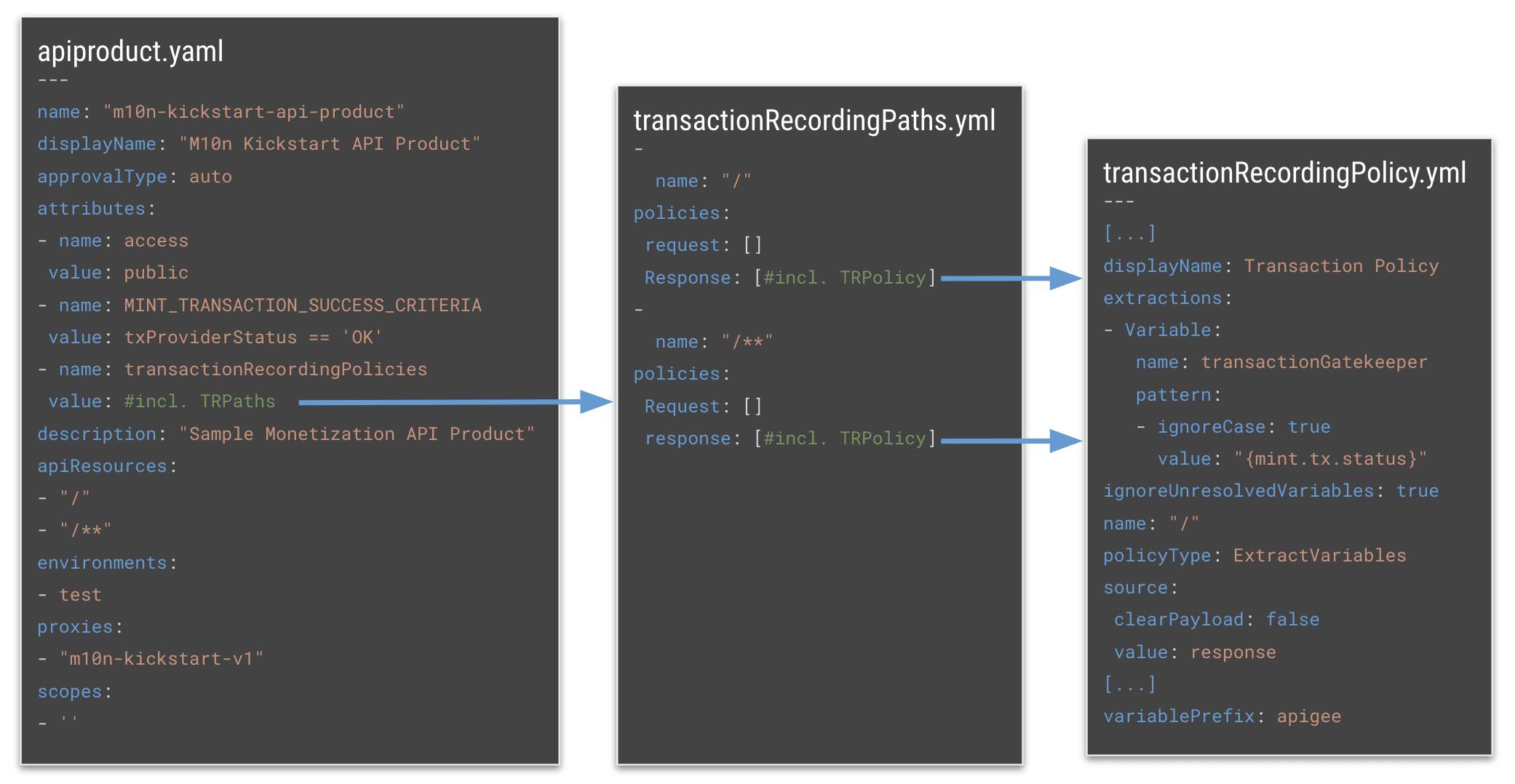The height and width of the screenshot is (784, 1515).
Task: Click the "name: access" attribute line
Action: (113, 241)
